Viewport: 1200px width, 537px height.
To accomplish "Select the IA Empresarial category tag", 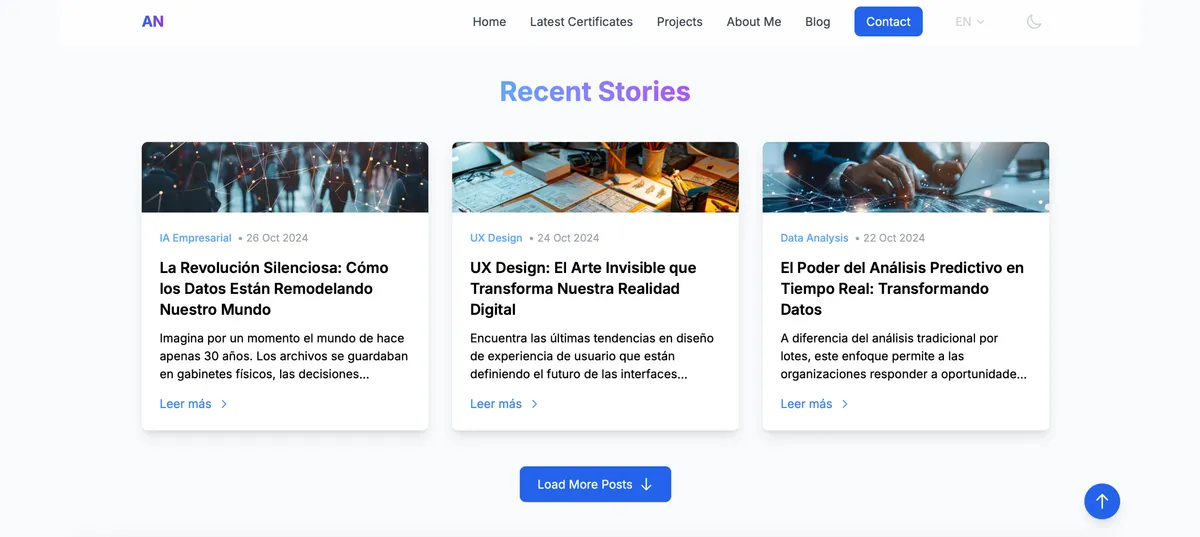I will pyautogui.click(x=195, y=238).
